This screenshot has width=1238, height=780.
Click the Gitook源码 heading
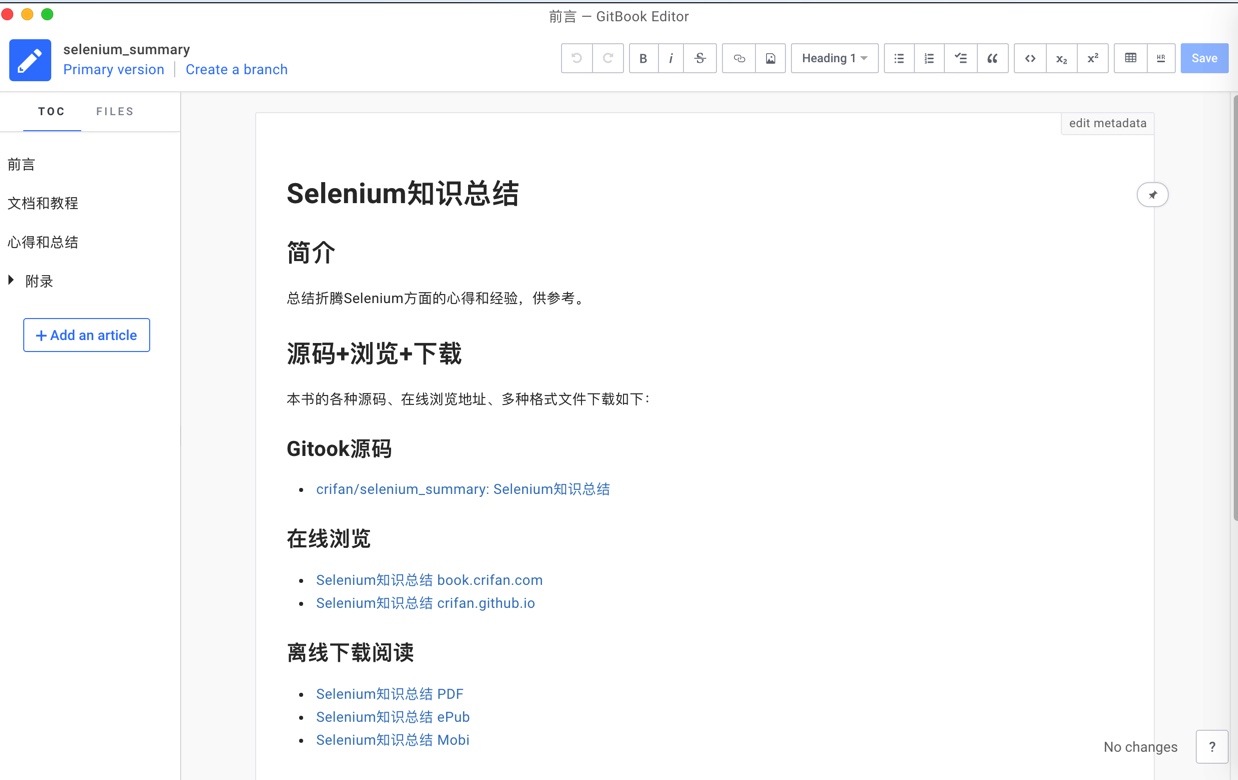[339, 449]
